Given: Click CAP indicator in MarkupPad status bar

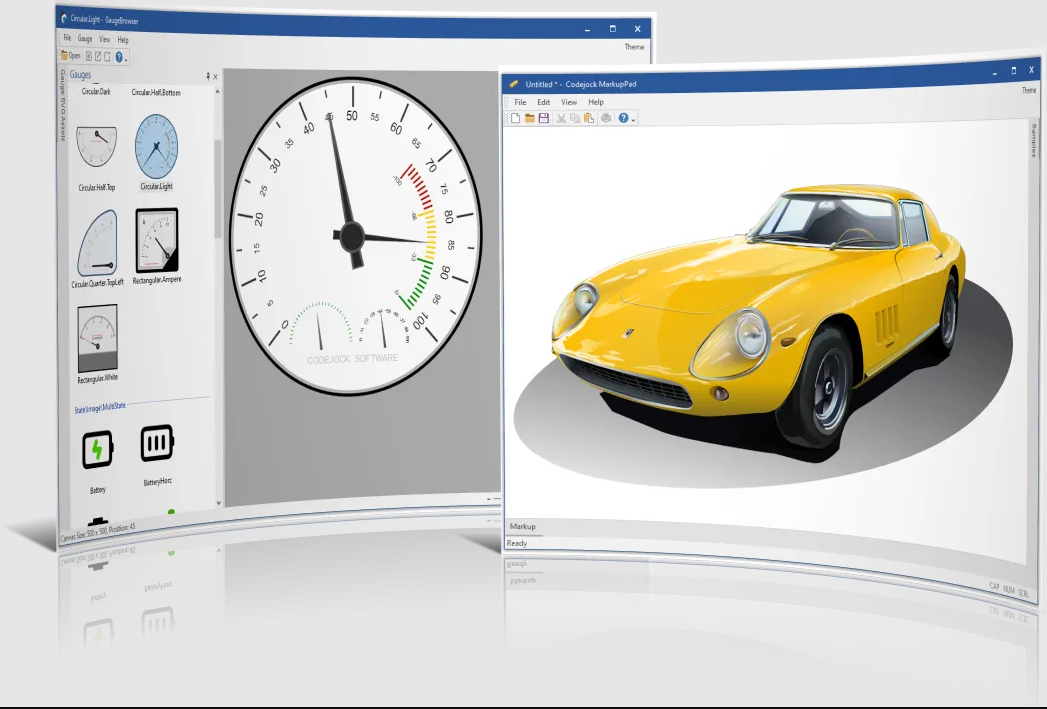Looking at the screenshot, I should pyautogui.click(x=994, y=586).
